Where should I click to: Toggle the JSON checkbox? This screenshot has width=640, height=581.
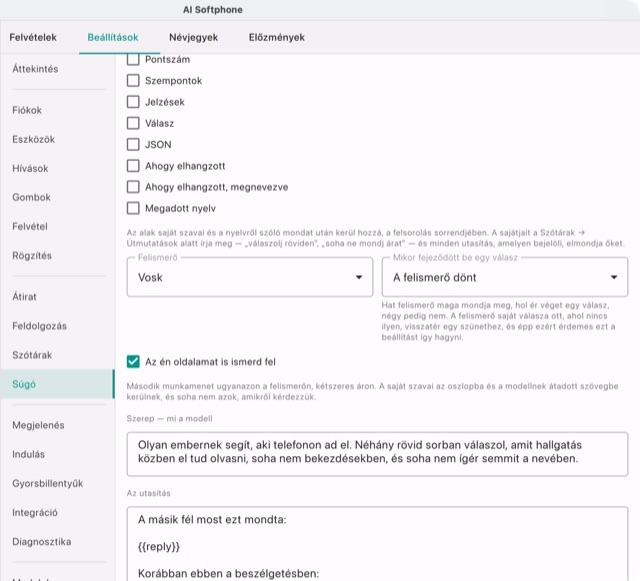133,145
